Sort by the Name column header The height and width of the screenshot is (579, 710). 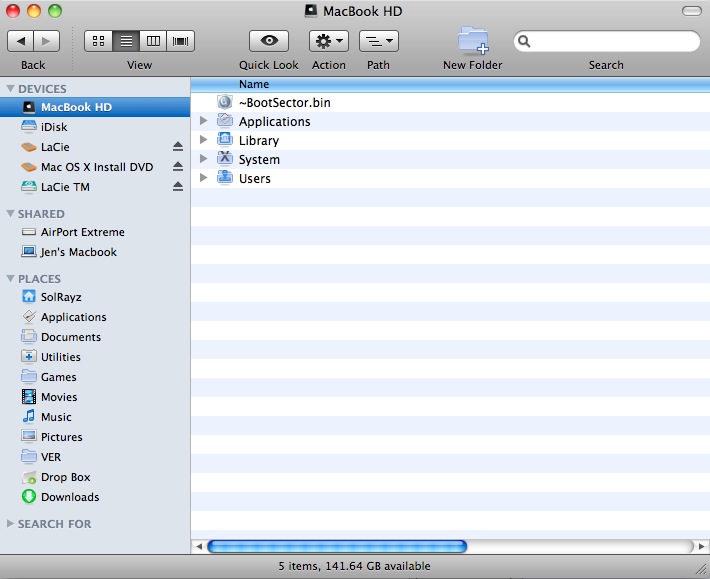click(x=451, y=85)
